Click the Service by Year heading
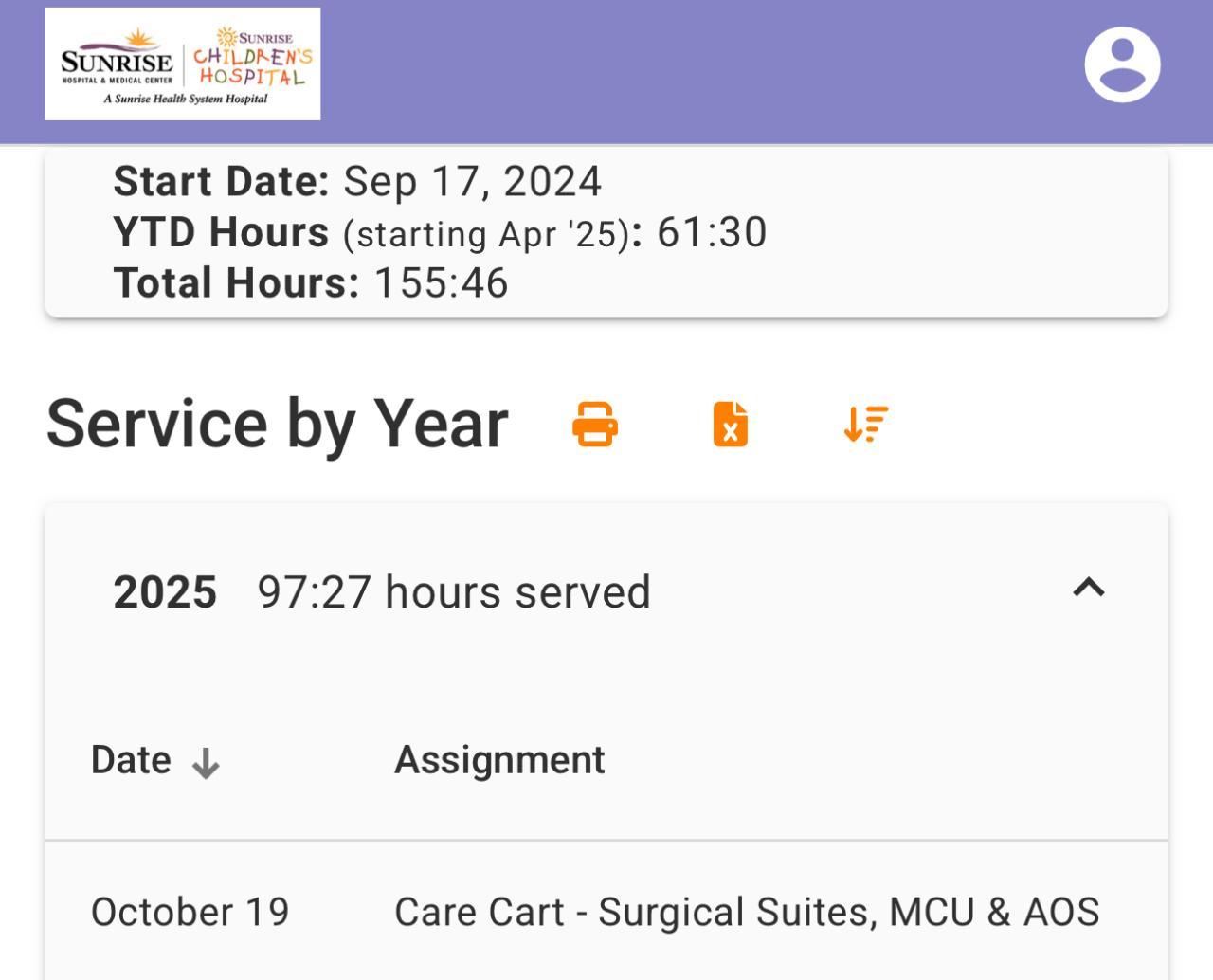This screenshot has width=1213, height=980. (x=278, y=424)
